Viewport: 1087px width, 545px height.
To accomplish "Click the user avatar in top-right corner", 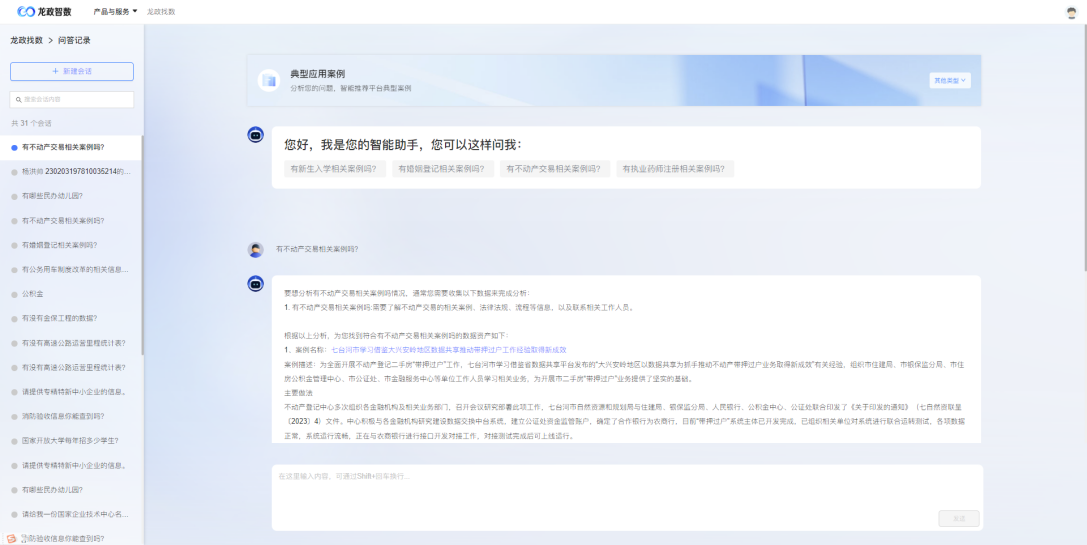I will pos(1072,12).
